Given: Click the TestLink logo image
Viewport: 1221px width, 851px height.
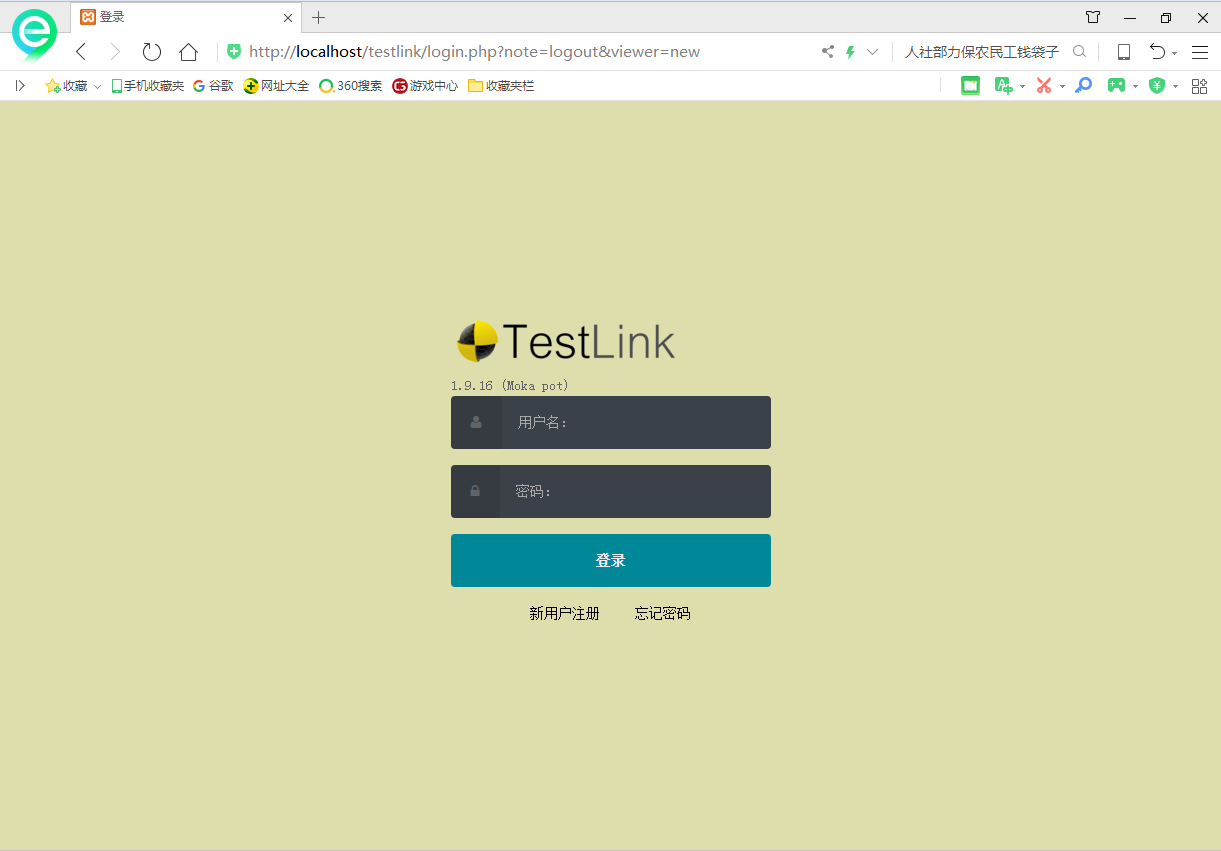Looking at the screenshot, I should pos(566,342).
